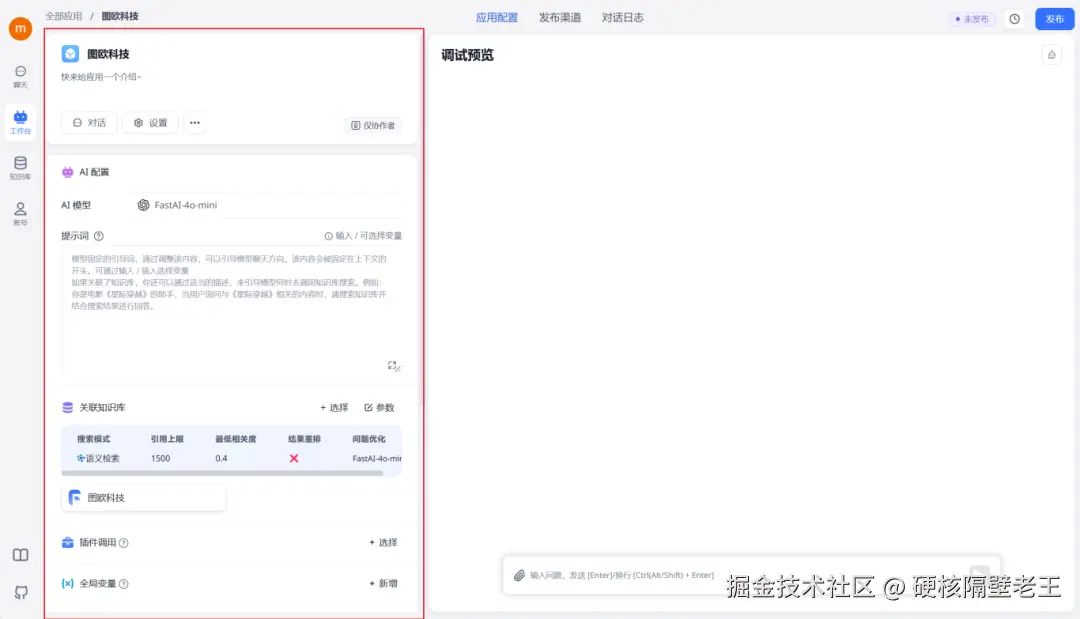This screenshot has width=1080, height=619.
Task: Go to the 聊天 chat sidebar icon
Action: [x=21, y=76]
